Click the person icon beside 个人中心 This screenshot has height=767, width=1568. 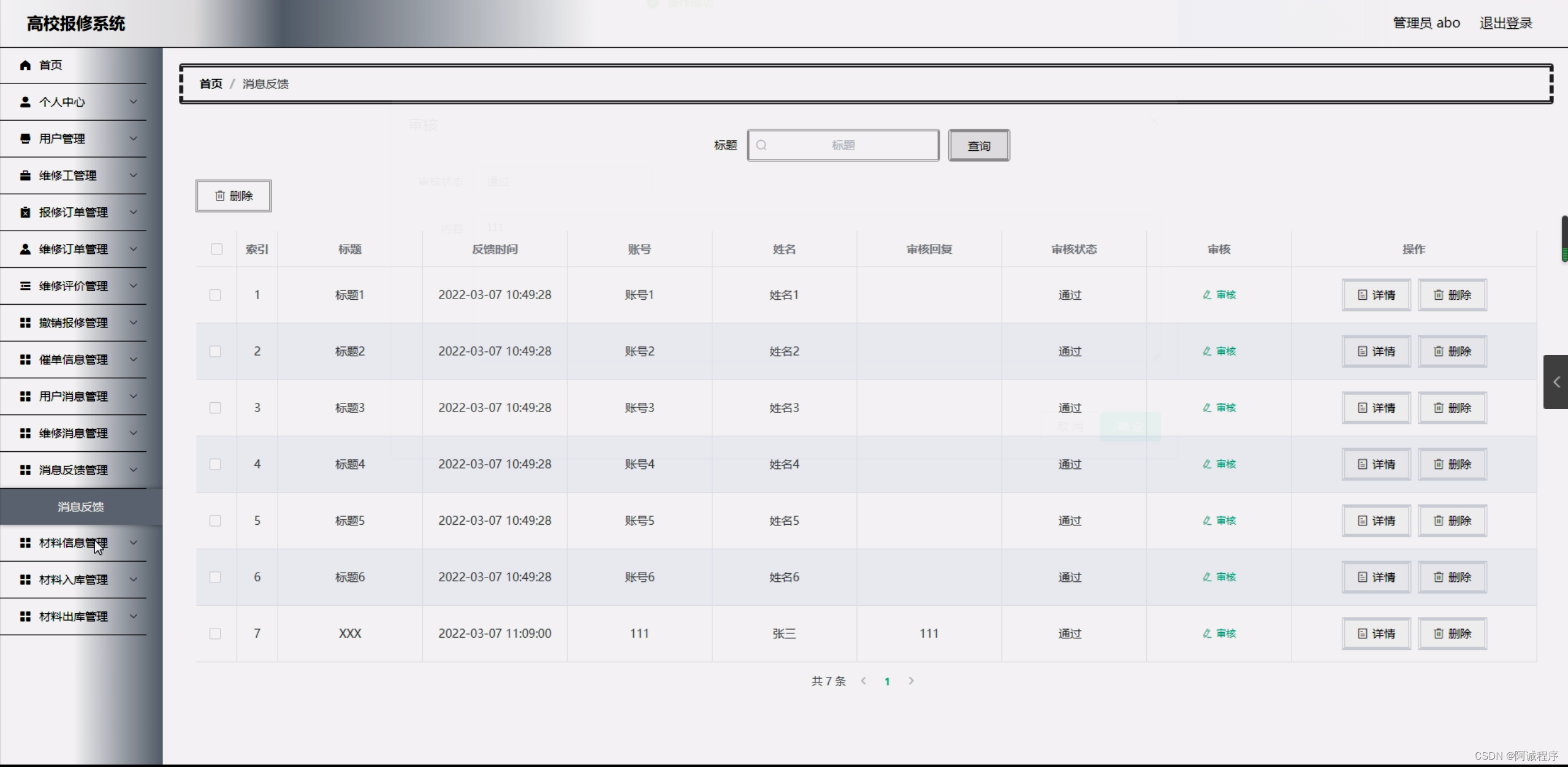click(25, 102)
